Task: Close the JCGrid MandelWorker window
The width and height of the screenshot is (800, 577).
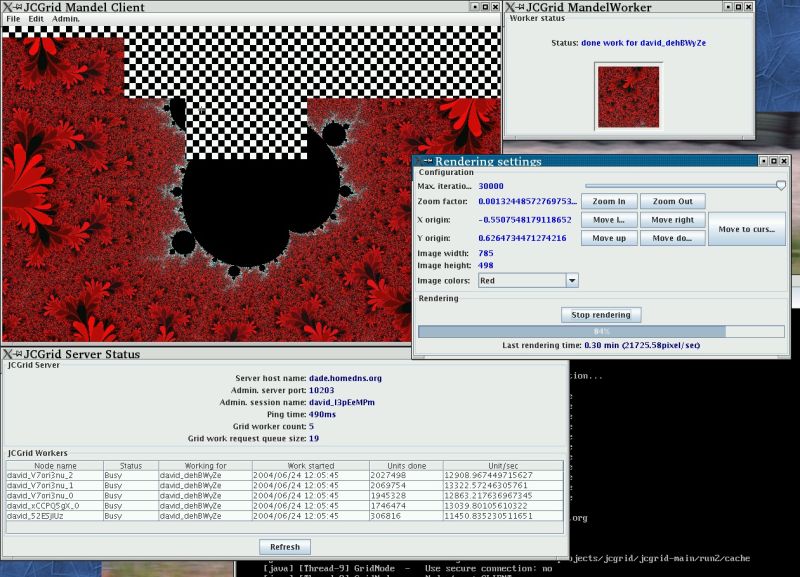Action: pyautogui.click(x=749, y=7)
